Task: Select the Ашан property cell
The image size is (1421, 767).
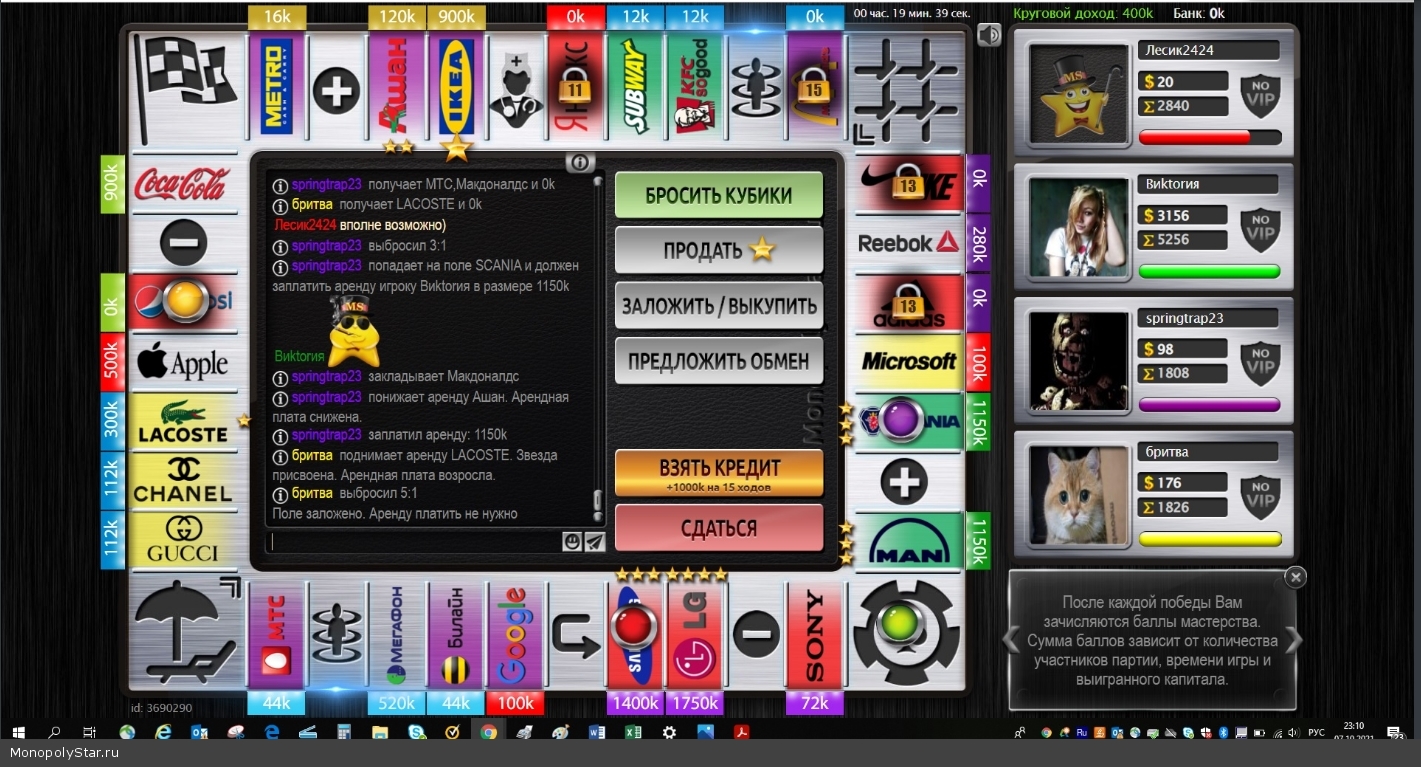Action: pyautogui.click(x=396, y=87)
